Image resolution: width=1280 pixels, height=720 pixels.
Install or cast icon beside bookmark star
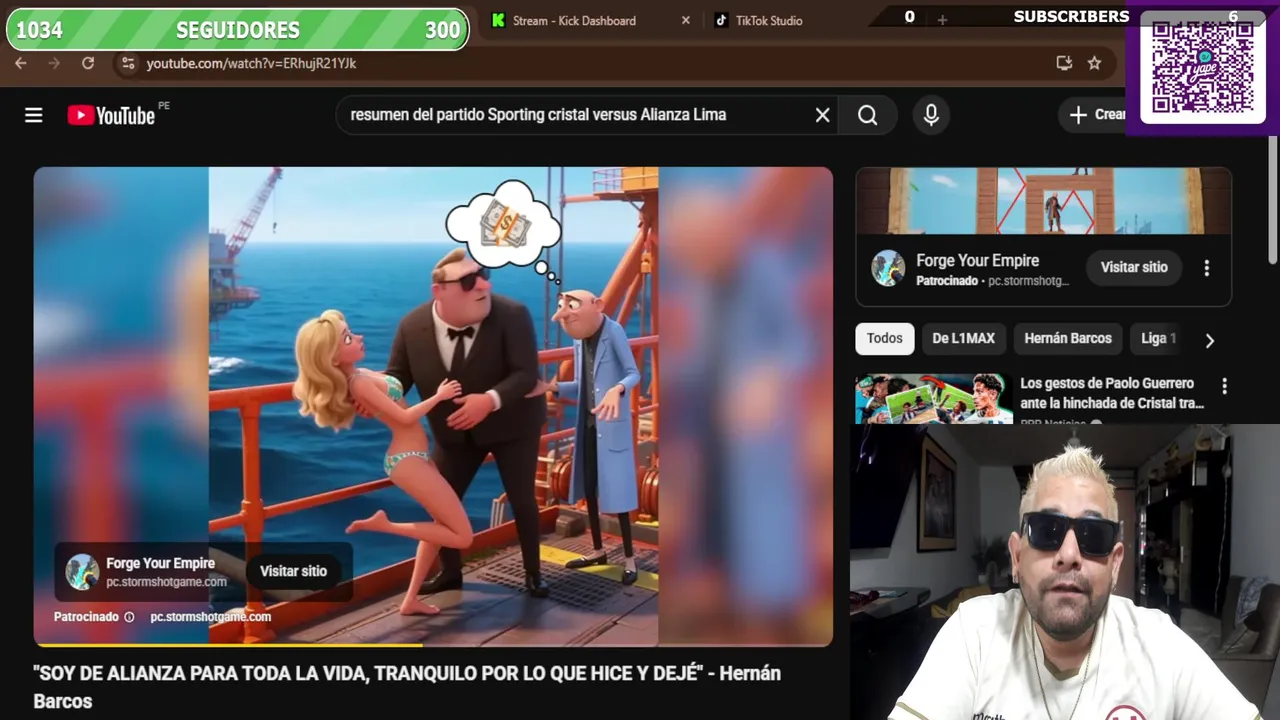point(1064,63)
